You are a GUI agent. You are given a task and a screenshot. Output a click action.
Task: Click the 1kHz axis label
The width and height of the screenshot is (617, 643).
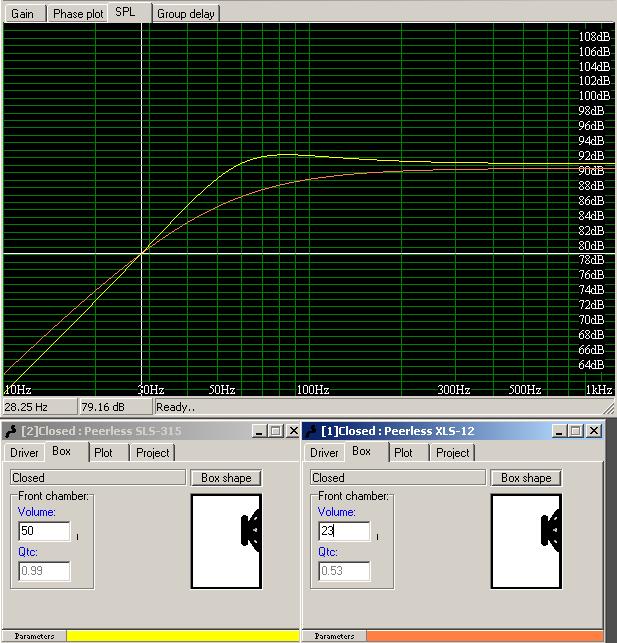pos(599,390)
